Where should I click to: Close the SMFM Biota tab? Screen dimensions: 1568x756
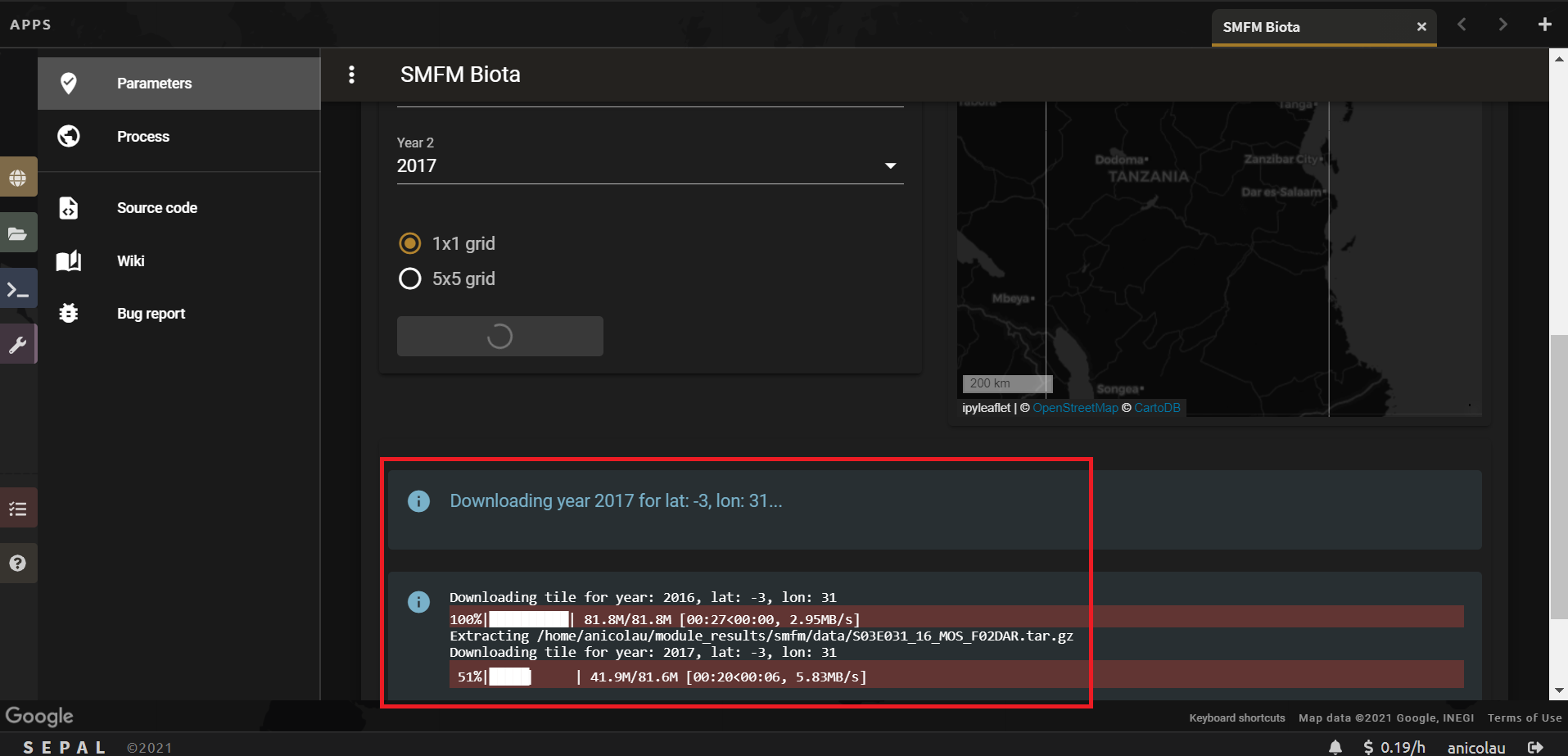coord(1421,27)
